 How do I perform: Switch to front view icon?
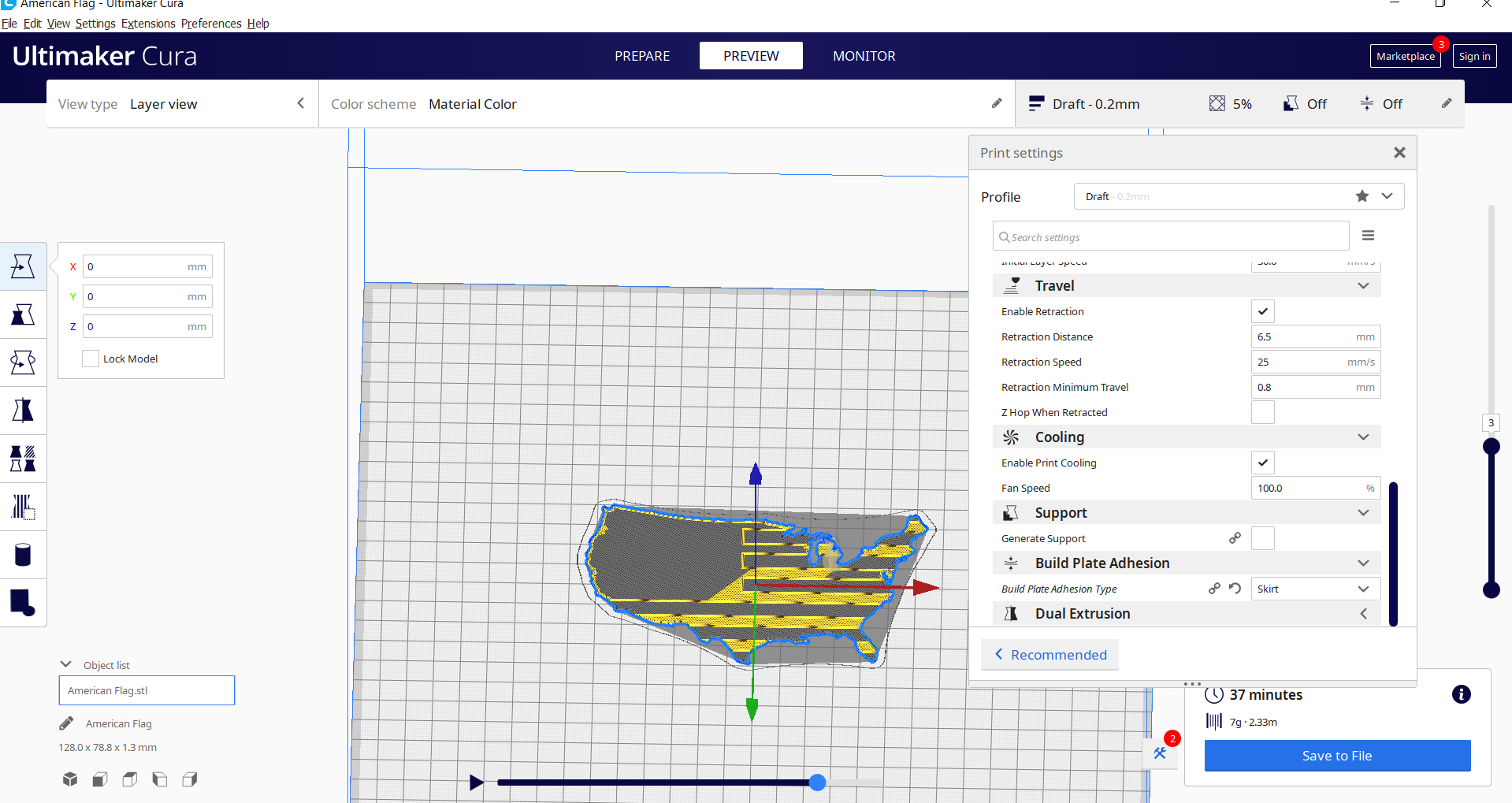click(100, 779)
